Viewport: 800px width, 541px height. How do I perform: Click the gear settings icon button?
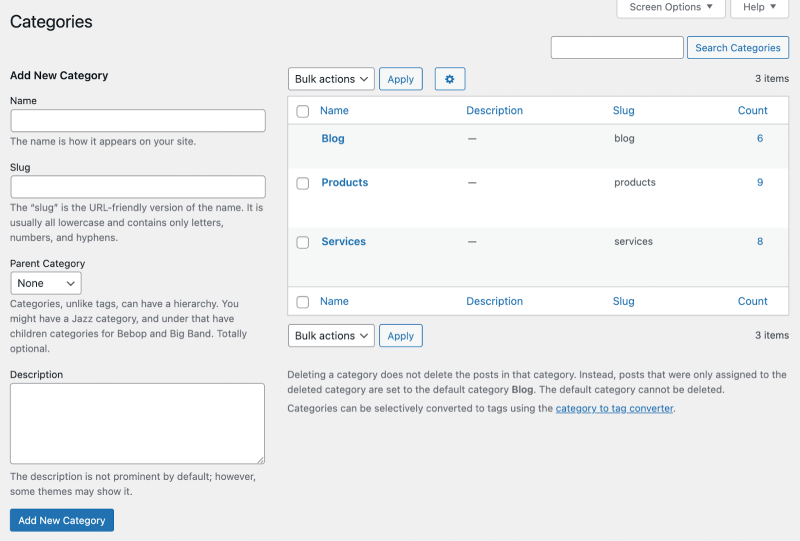449,79
